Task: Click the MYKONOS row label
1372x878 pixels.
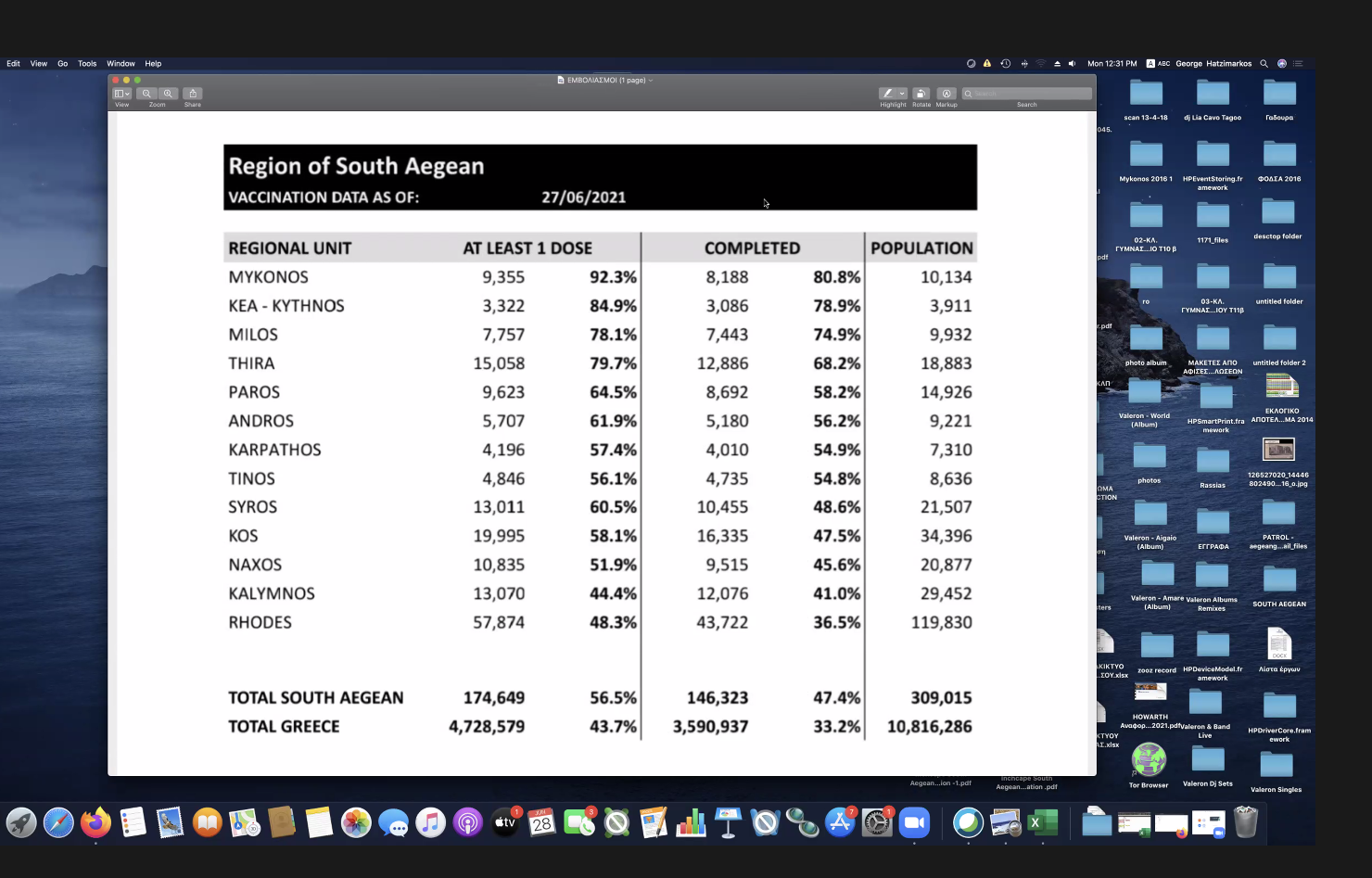Action: click(268, 277)
